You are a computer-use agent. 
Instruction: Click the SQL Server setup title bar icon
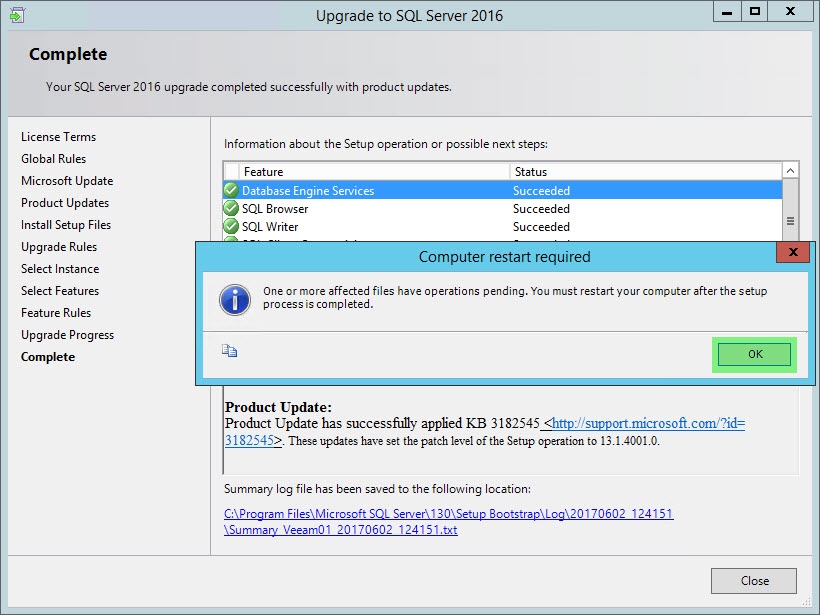tap(17, 15)
